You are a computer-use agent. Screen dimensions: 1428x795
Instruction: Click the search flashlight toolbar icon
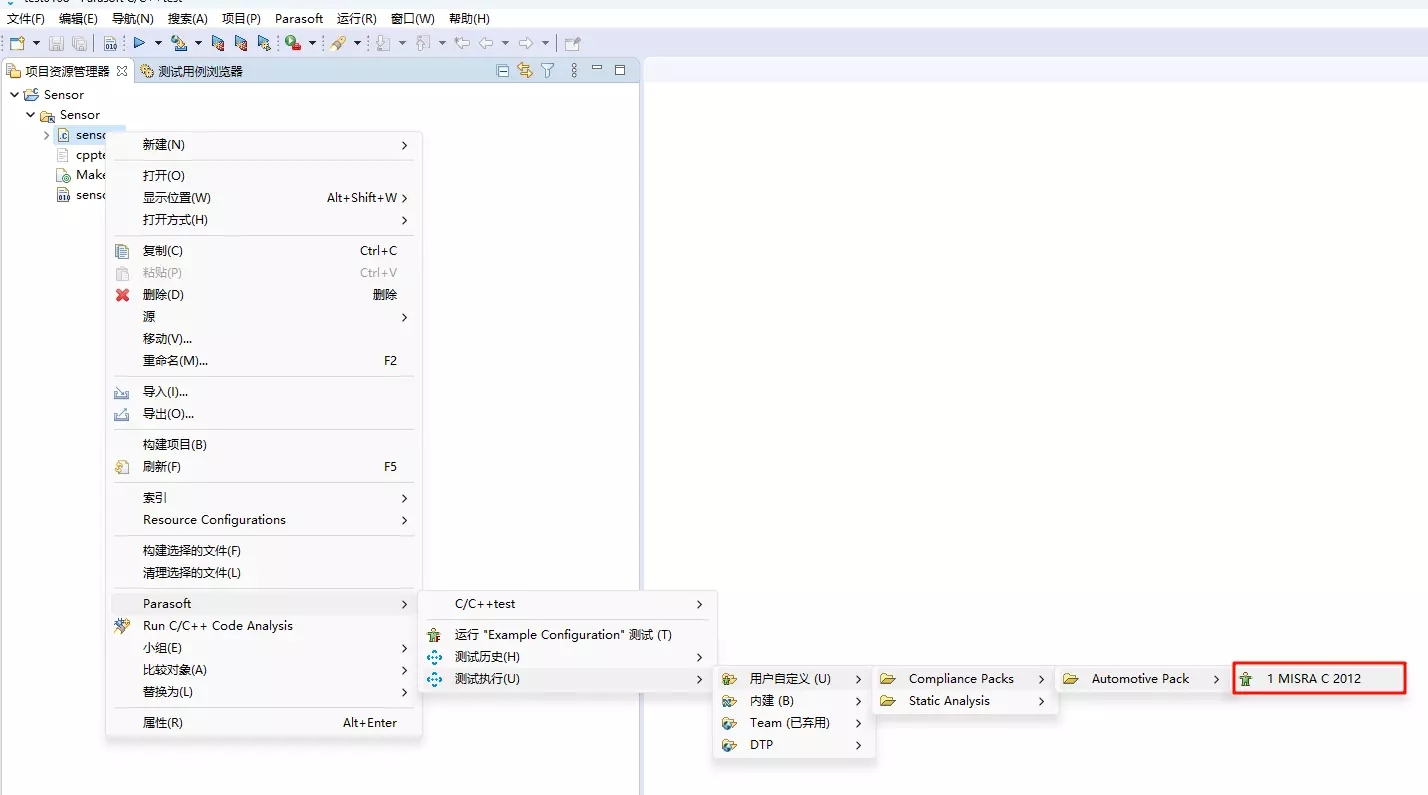(x=338, y=43)
